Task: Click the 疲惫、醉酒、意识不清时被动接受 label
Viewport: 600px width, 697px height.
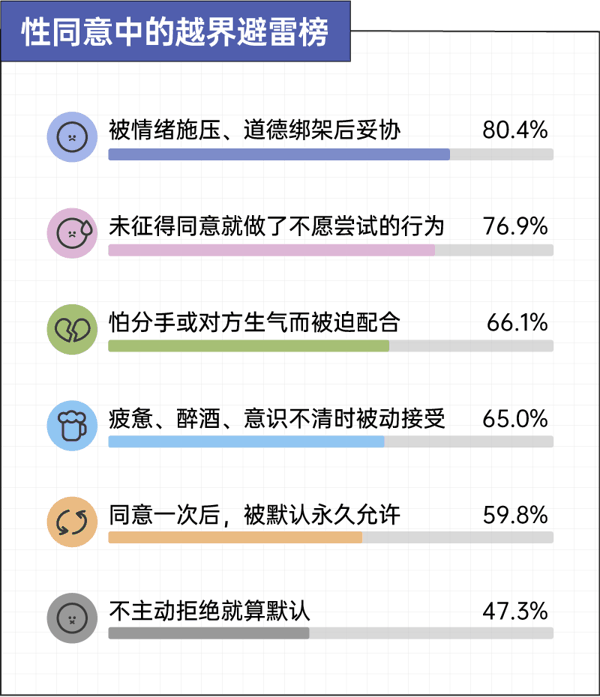Action: (277, 418)
